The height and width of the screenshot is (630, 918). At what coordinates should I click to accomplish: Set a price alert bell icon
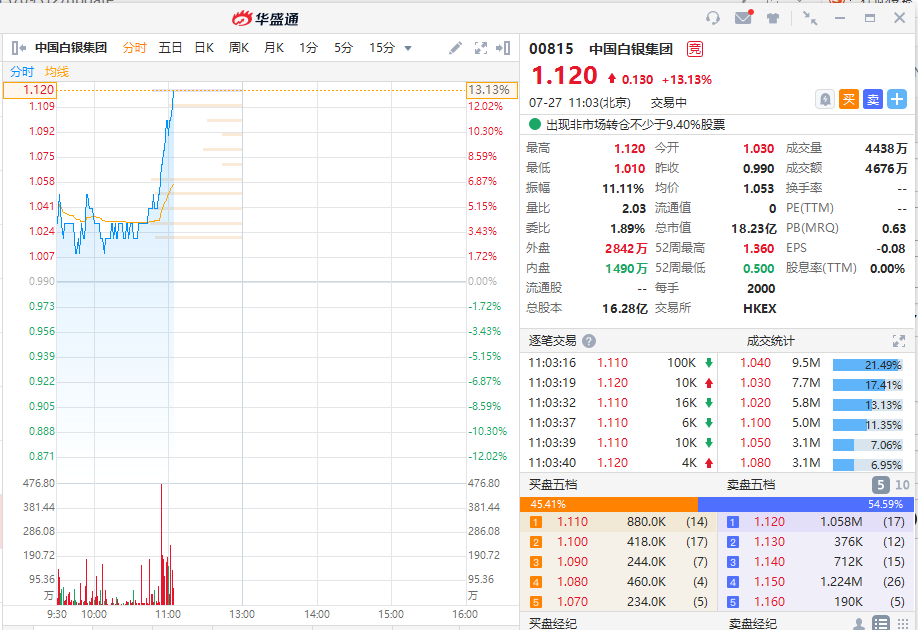[825, 100]
